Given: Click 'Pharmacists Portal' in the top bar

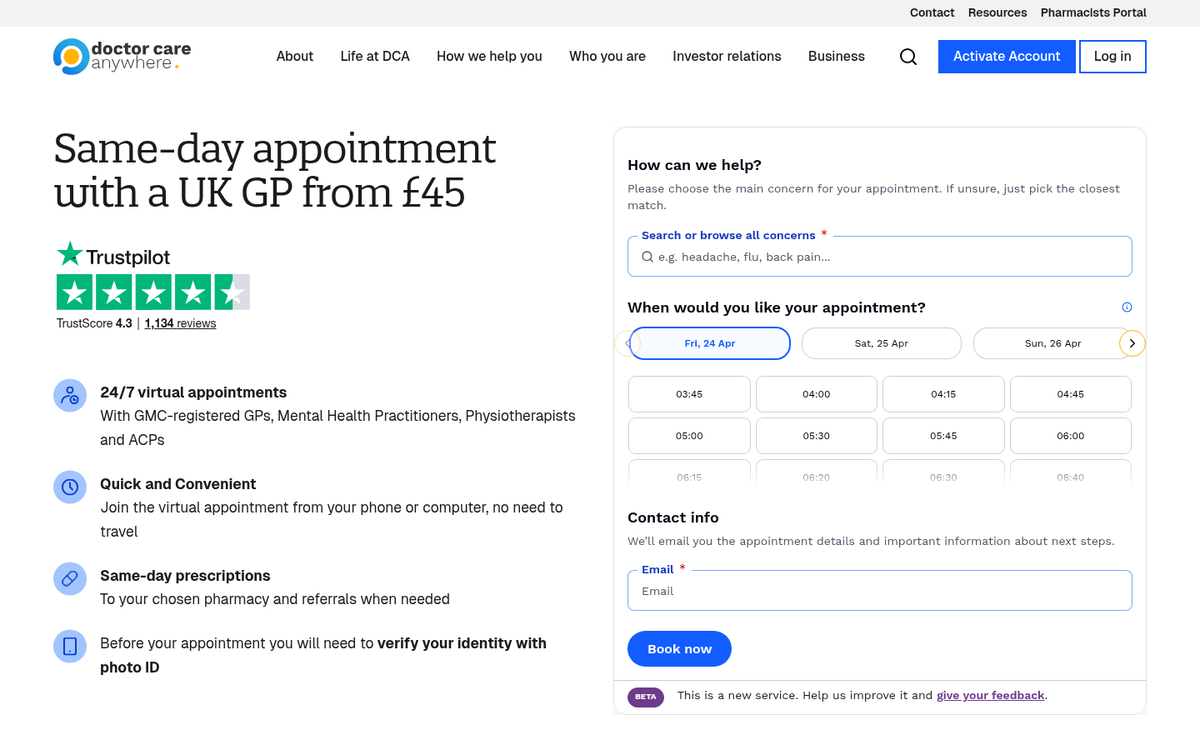Looking at the screenshot, I should (x=1093, y=13).
